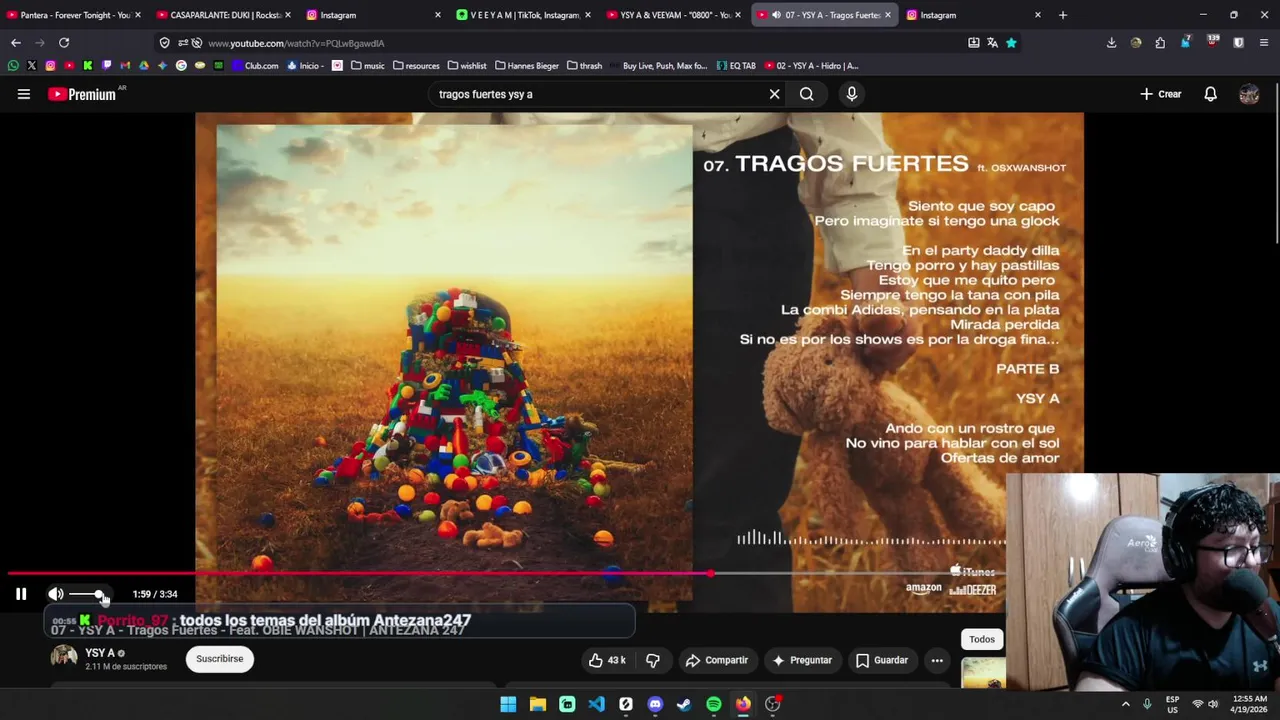Save the video with Guardar
The width and height of the screenshot is (1280, 720).
coord(882,660)
